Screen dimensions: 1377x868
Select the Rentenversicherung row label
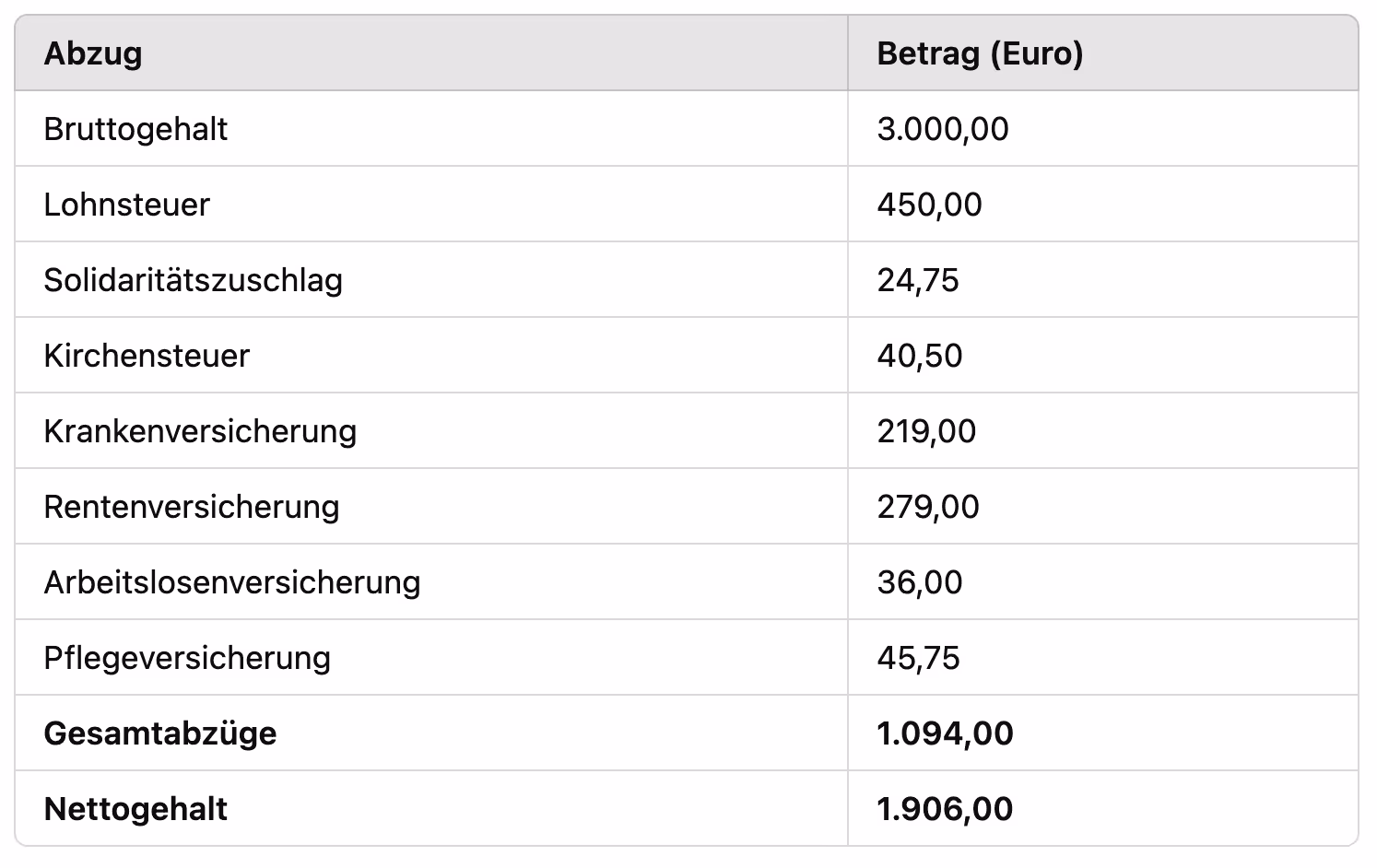(x=192, y=507)
